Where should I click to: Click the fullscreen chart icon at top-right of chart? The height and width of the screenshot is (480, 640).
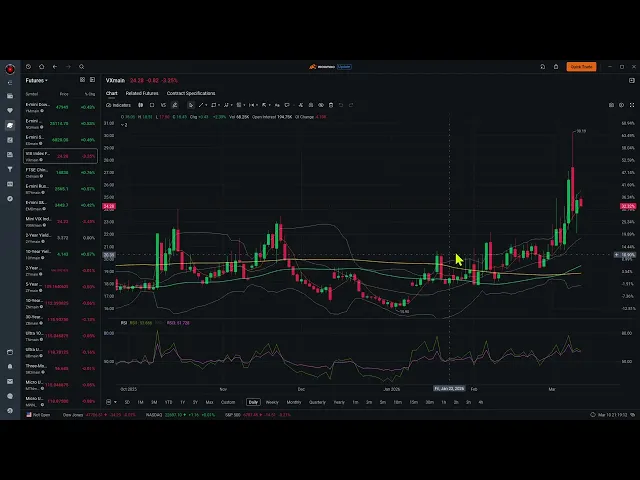point(632,105)
